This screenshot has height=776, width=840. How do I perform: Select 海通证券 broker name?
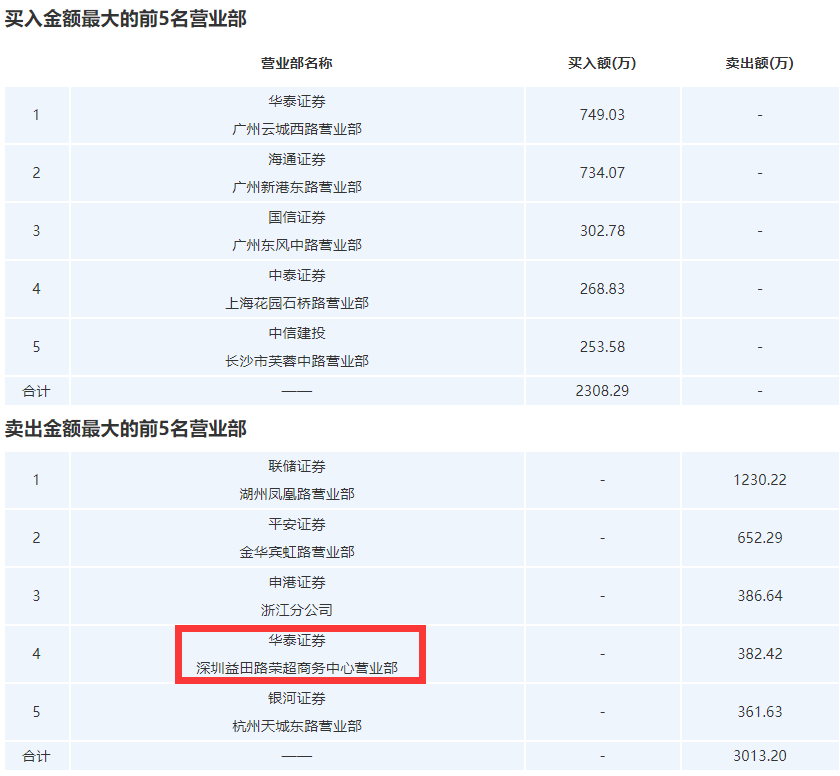(297, 159)
